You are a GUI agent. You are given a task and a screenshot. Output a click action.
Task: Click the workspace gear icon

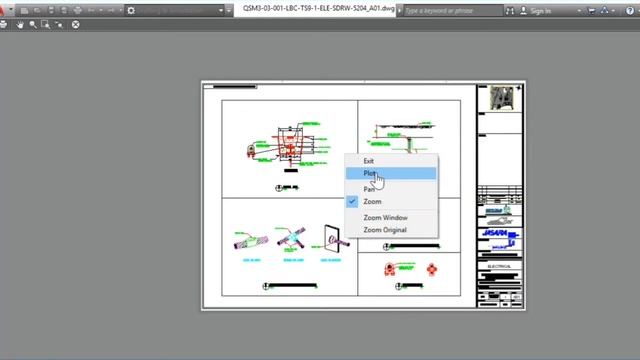pyautogui.click(x=131, y=11)
